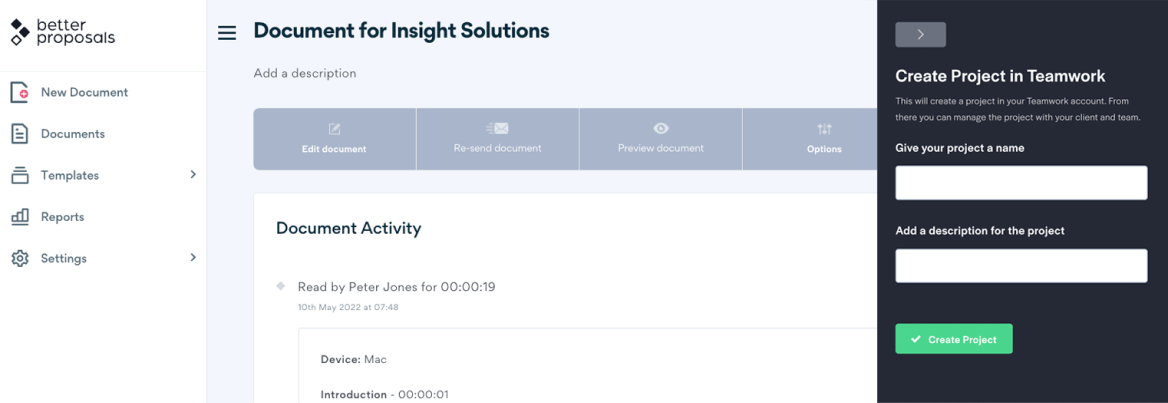Focus the project name input field
The height and width of the screenshot is (403, 1168).
1021,183
